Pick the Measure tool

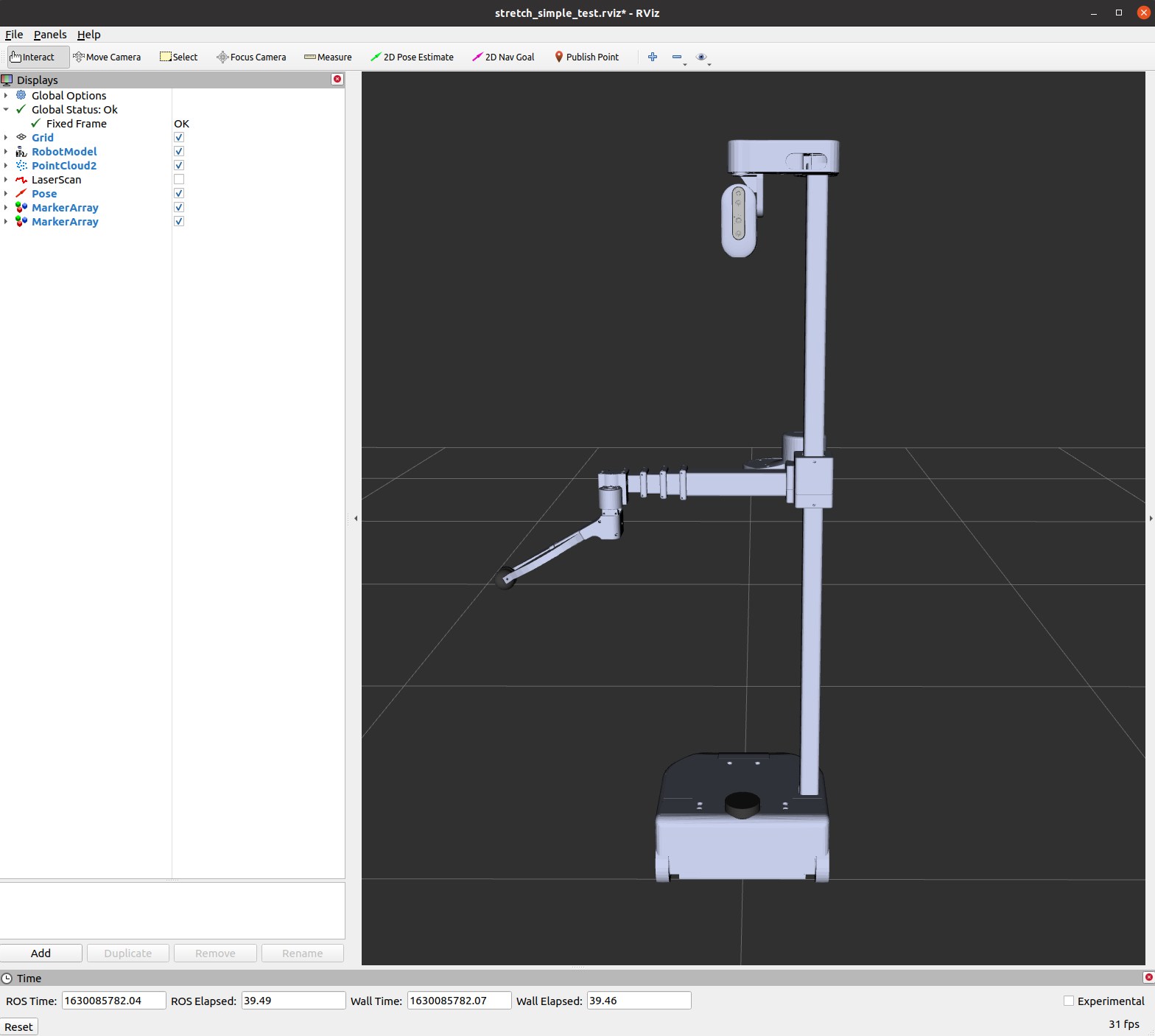[328, 57]
